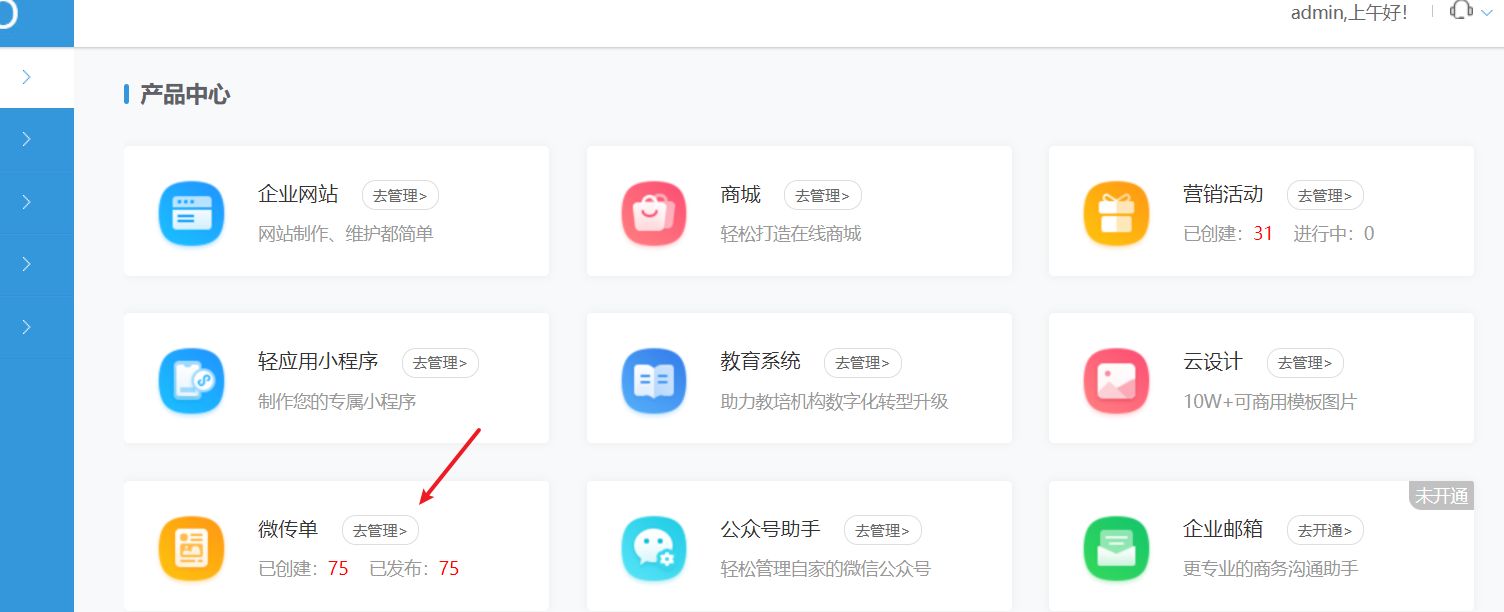Viewport: 1504px width, 612px height.
Task: Open the admin account dropdown chevron
Action: 1487,13
